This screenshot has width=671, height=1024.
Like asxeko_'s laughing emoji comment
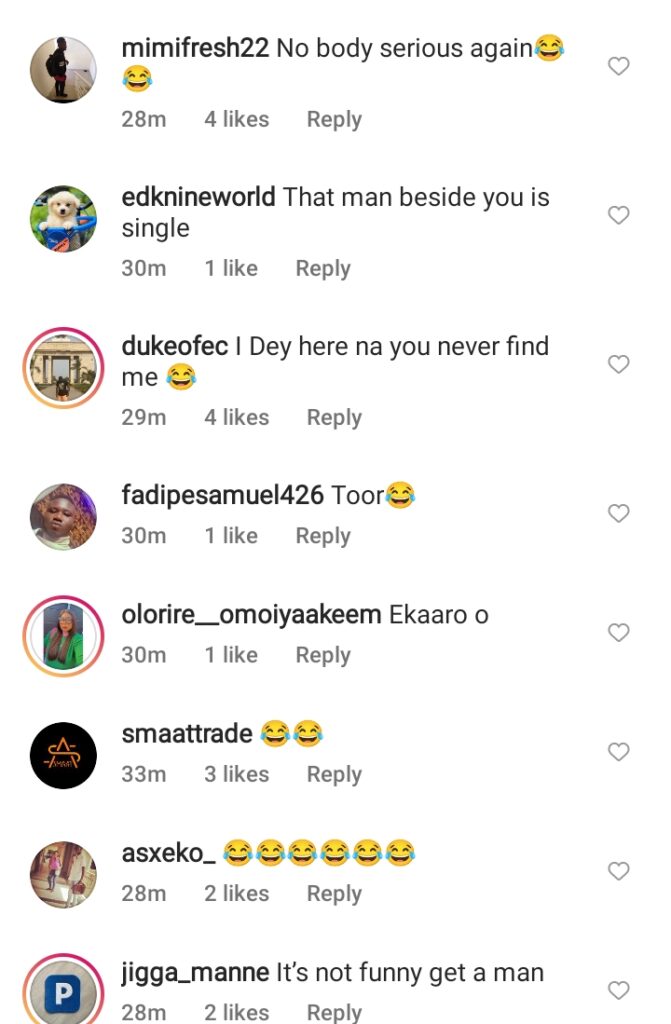click(x=619, y=872)
